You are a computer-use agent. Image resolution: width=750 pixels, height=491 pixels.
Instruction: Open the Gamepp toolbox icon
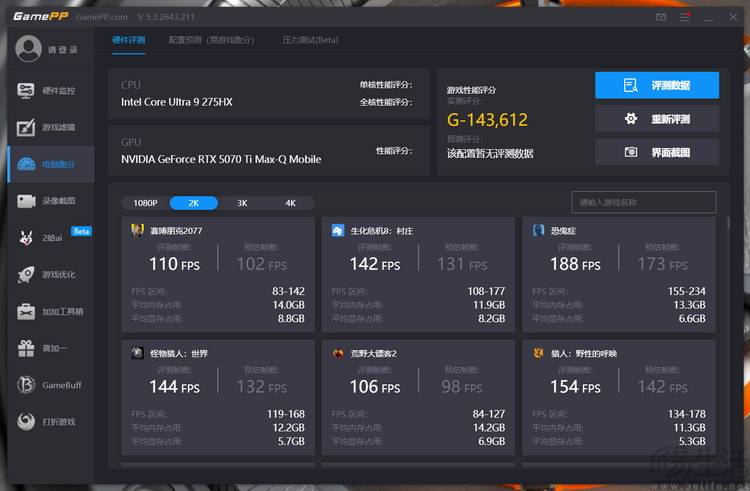(x=26, y=311)
